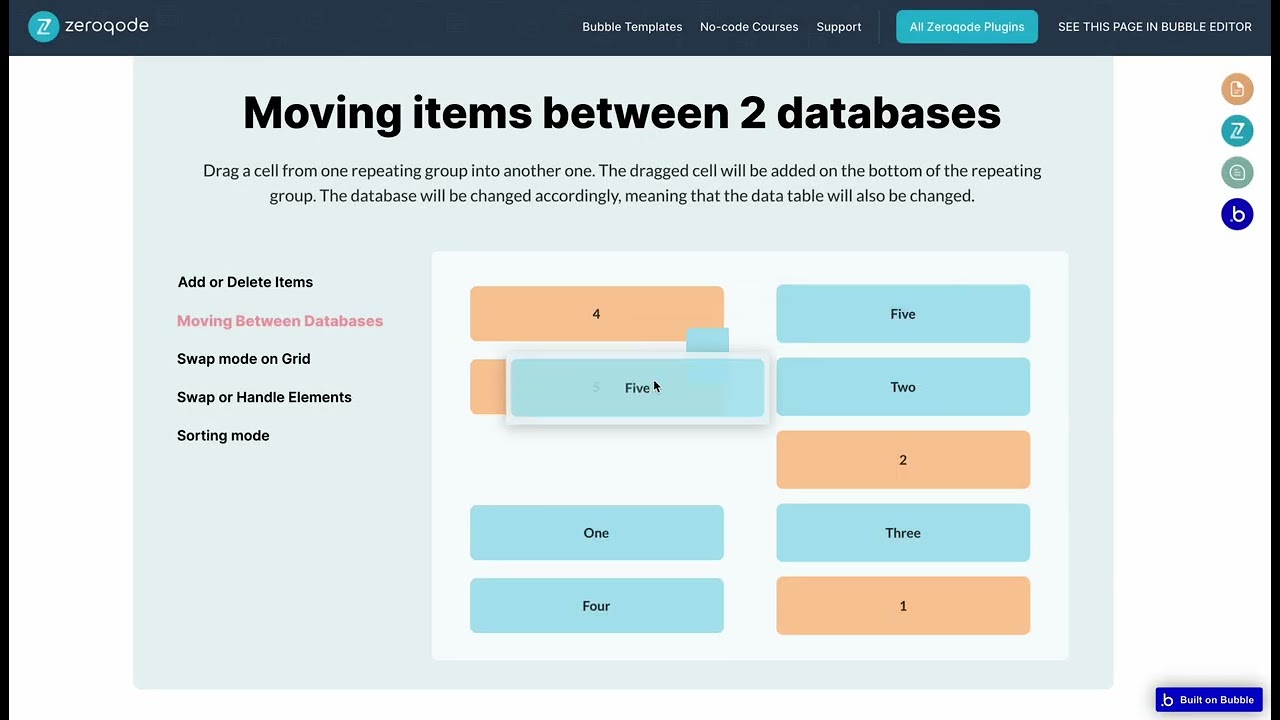Open See This Page in Bubble Editor
The width and height of the screenshot is (1280, 720).
coord(1155,27)
